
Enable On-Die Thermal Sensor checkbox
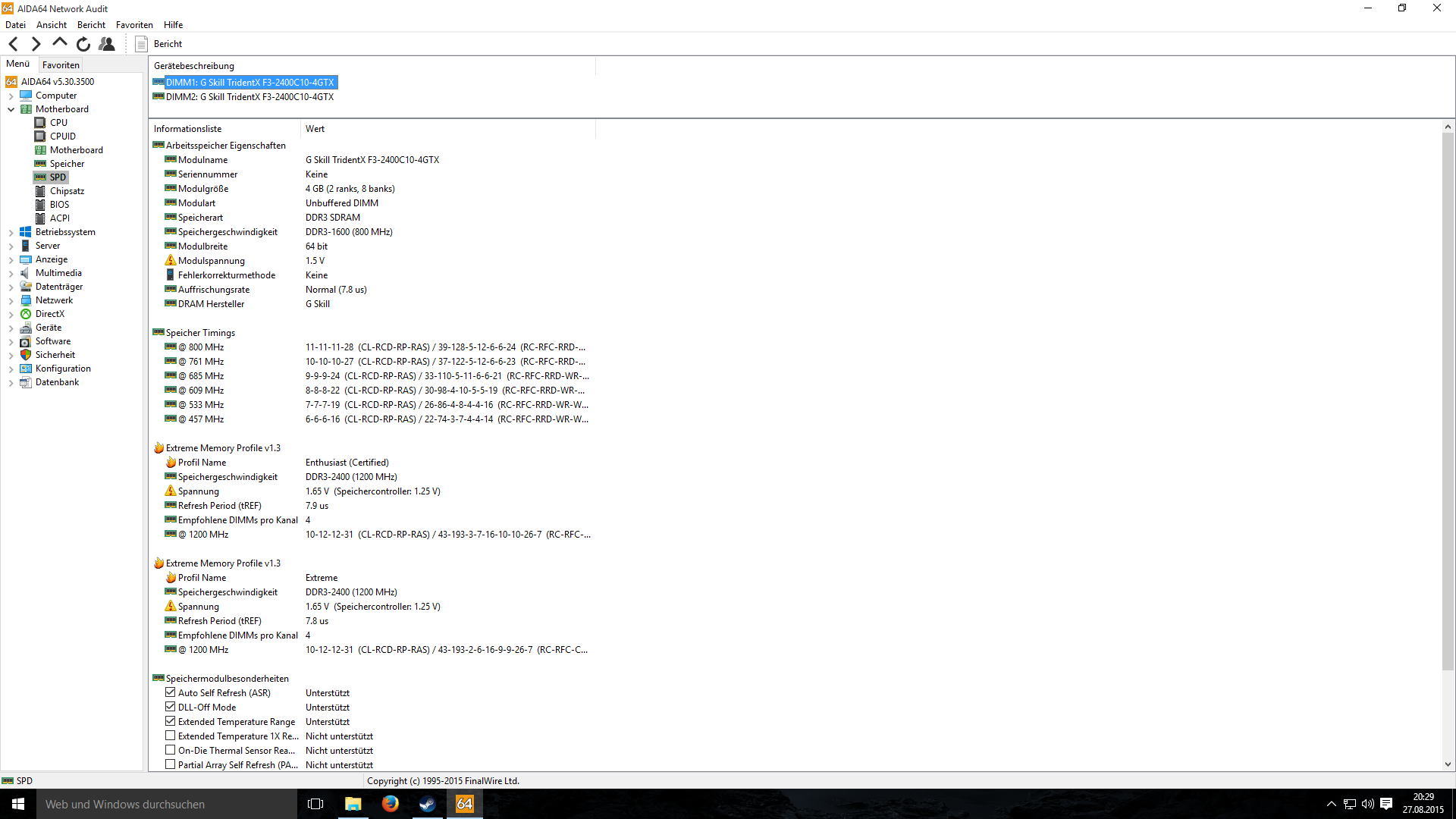point(171,750)
